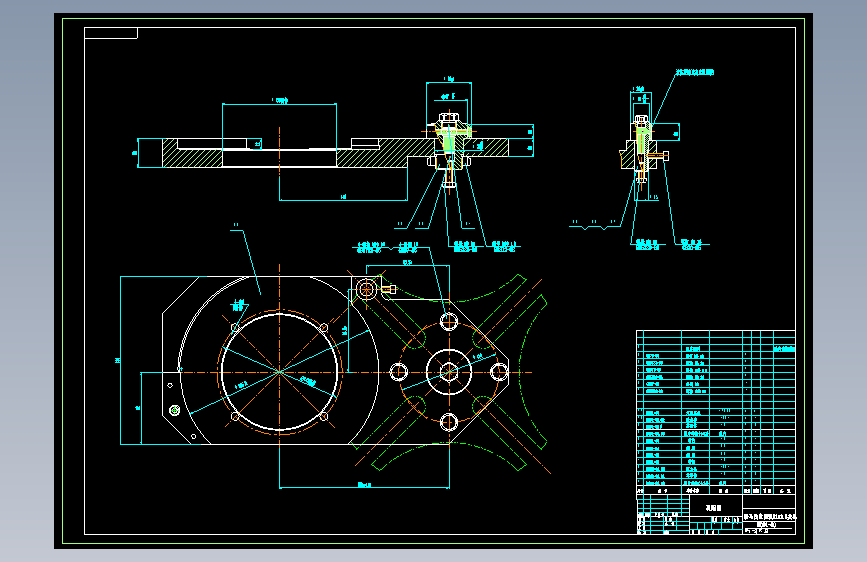Select the upper-right small hole on the bolt circle

click(x=324, y=327)
